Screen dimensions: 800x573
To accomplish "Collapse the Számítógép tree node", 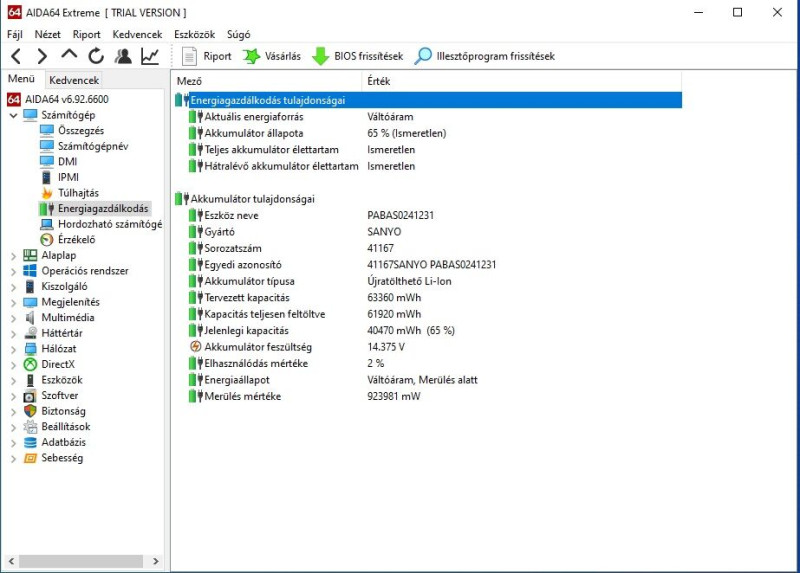I will (13, 115).
